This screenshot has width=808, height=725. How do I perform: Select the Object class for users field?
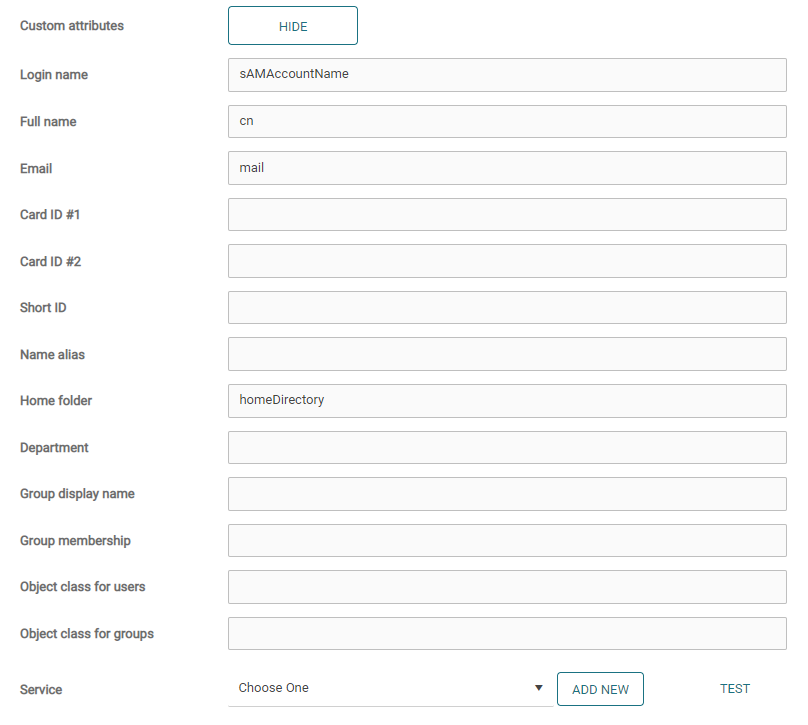[x=507, y=586]
